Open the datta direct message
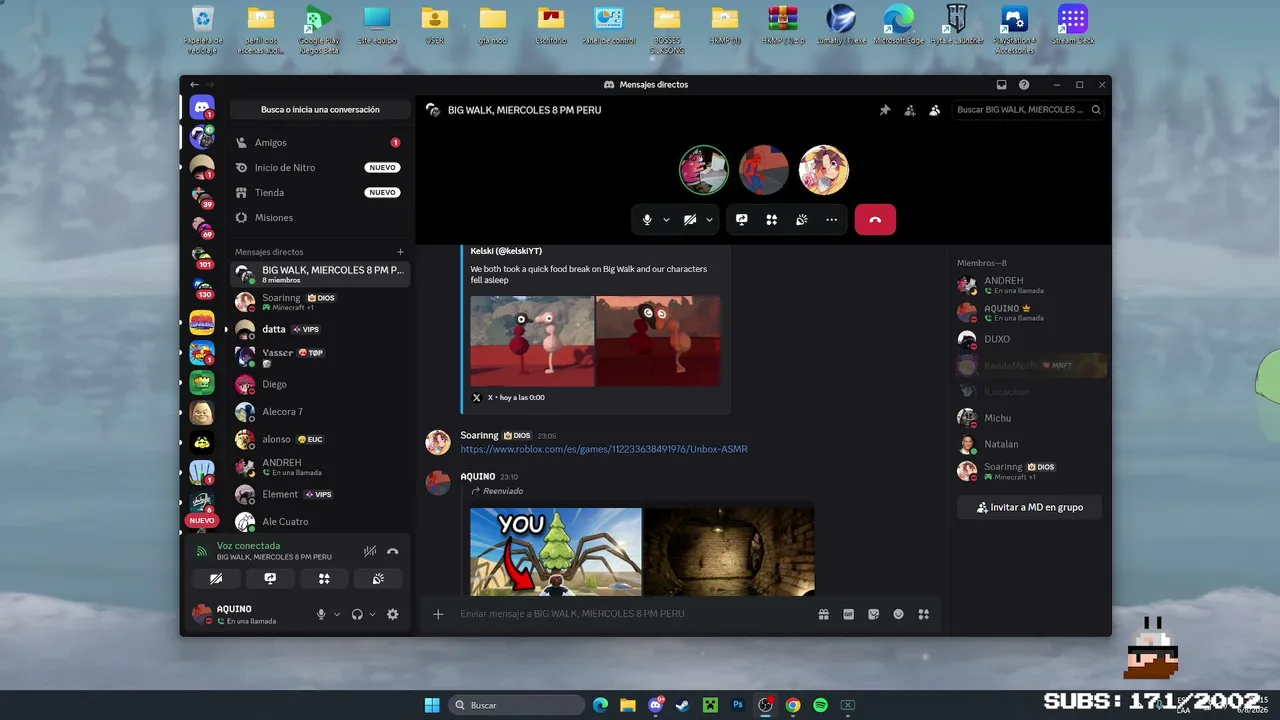The height and width of the screenshot is (720, 1280). [320, 329]
